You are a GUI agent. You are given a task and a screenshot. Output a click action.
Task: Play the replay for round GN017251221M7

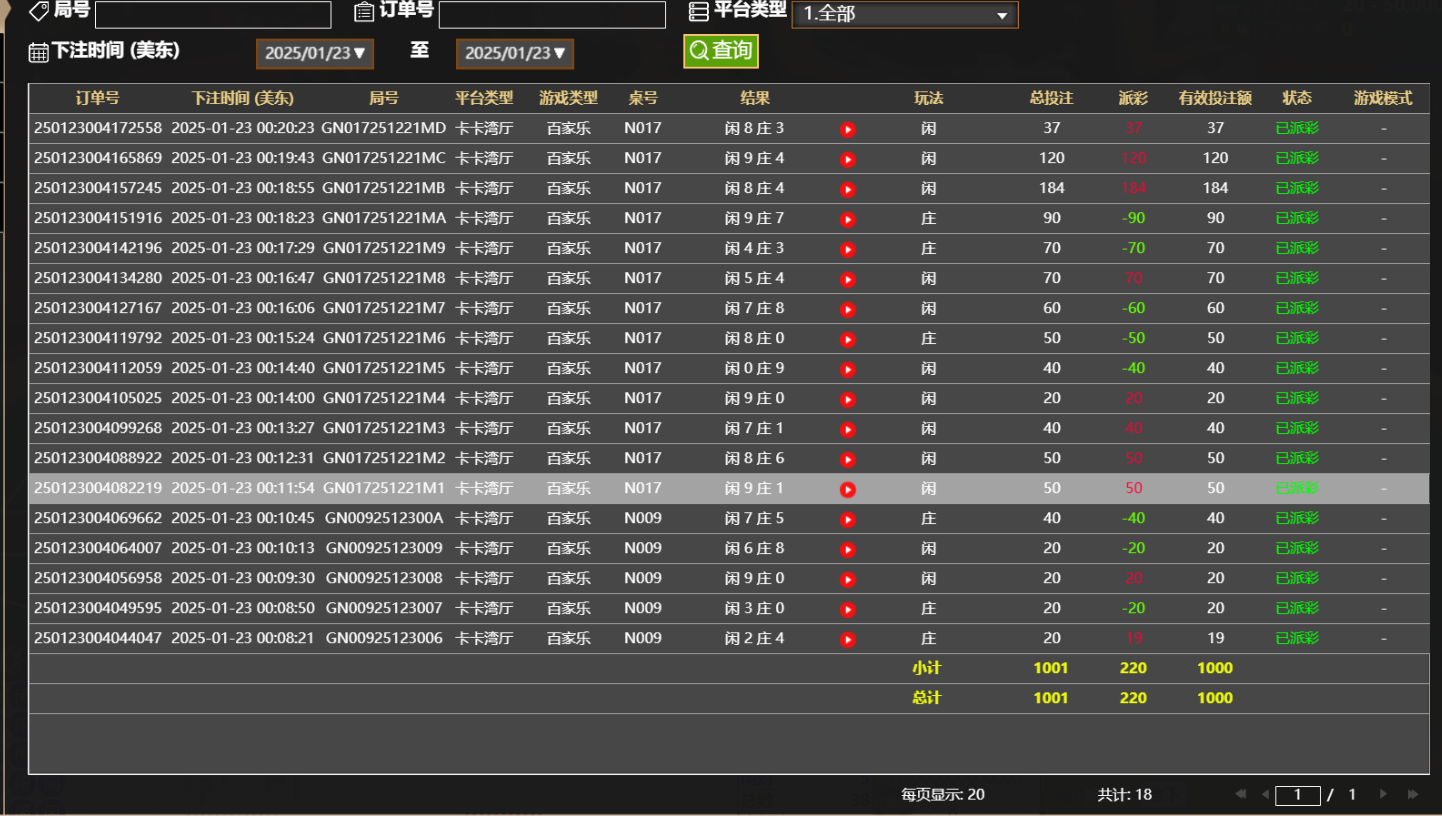[x=847, y=308]
